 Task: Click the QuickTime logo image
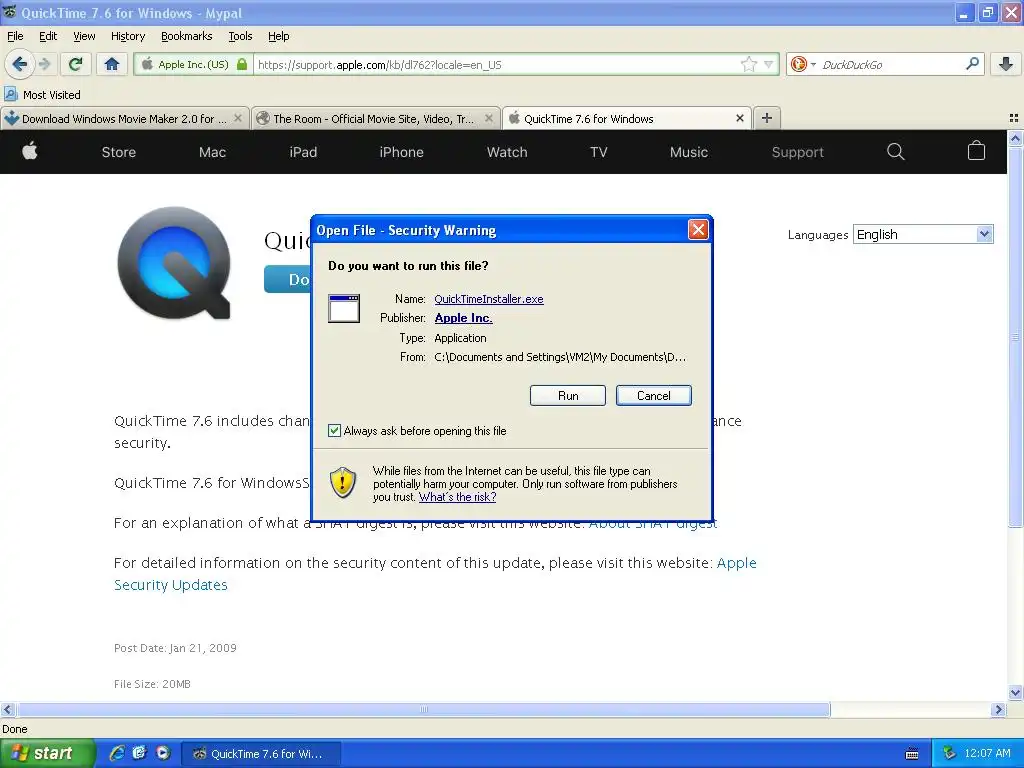pos(174,263)
